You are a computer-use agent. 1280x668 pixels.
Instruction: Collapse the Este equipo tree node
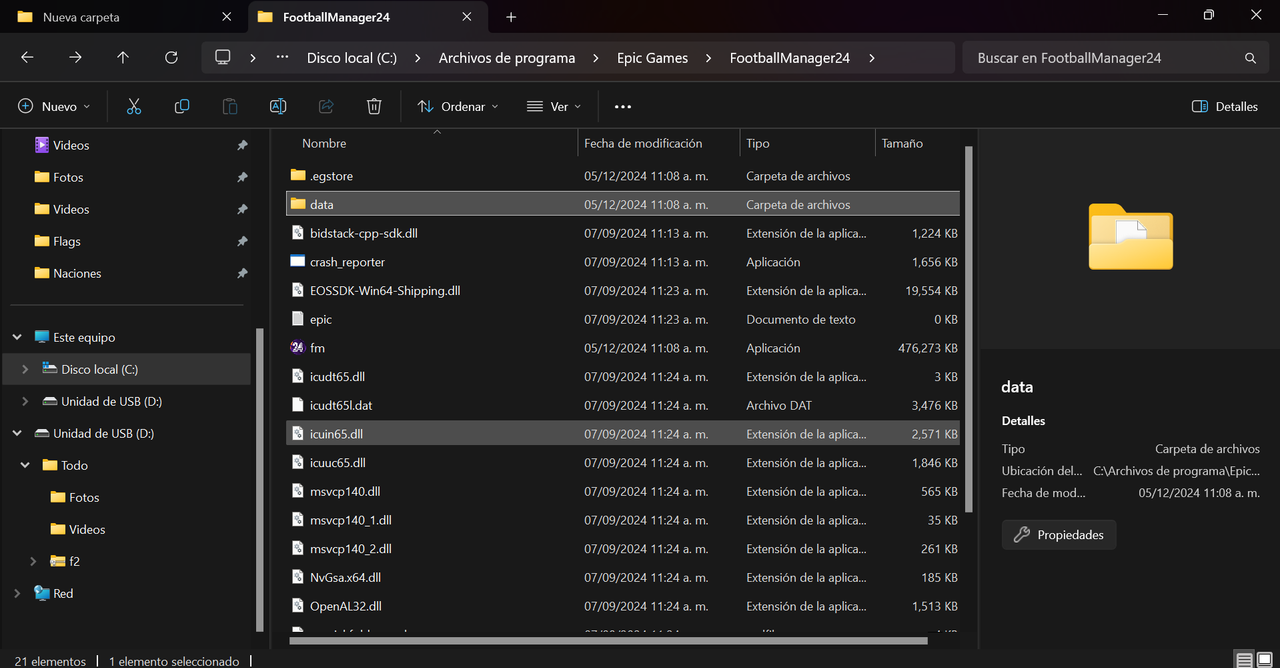[x=17, y=337]
